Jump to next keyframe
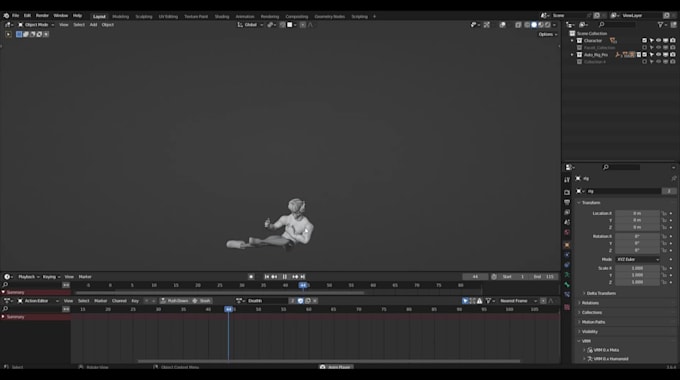Screen dimensions: 680x380 pos(295,277)
